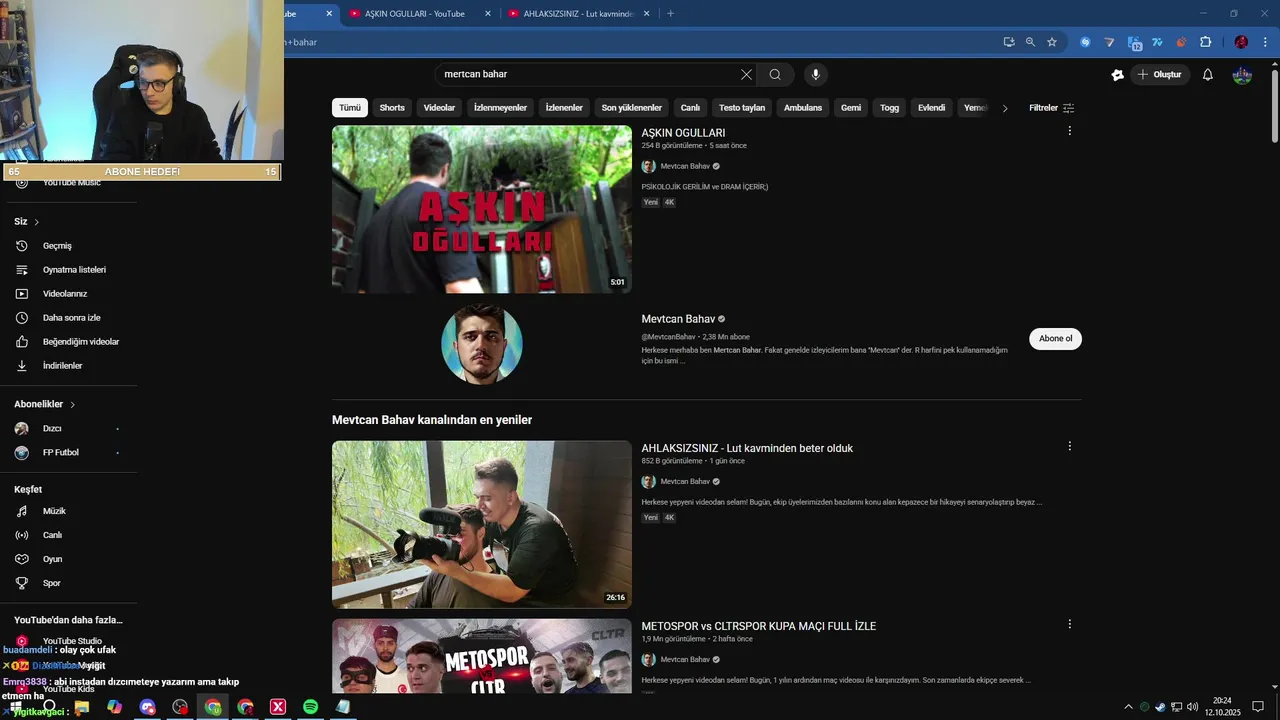Click the AHLAKSIZSINIZ - Lut kavminden beter olduk title
This screenshot has height=720, width=1280.
pyautogui.click(x=747, y=448)
